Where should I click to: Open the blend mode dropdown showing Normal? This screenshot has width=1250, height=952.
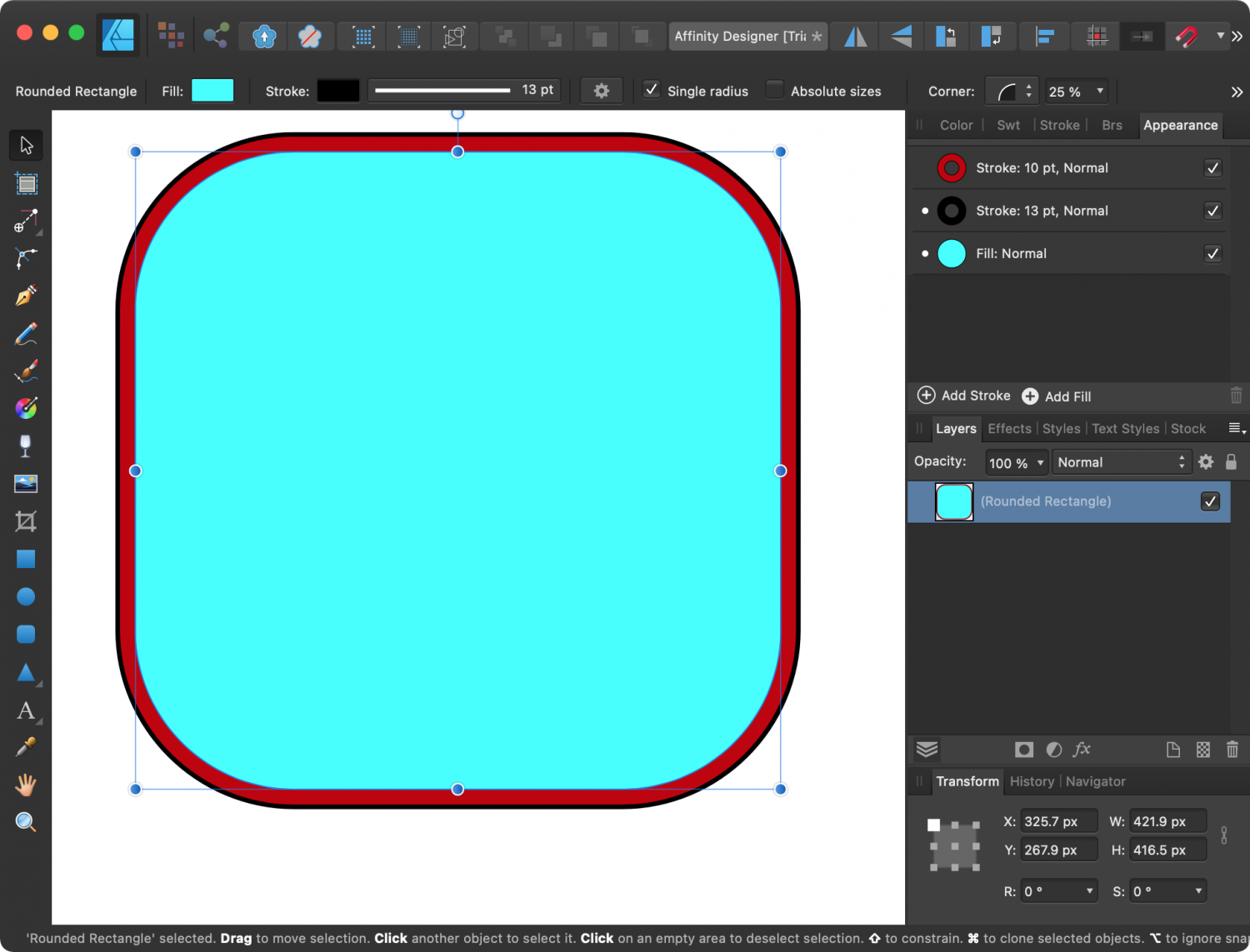tap(1121, 461)
